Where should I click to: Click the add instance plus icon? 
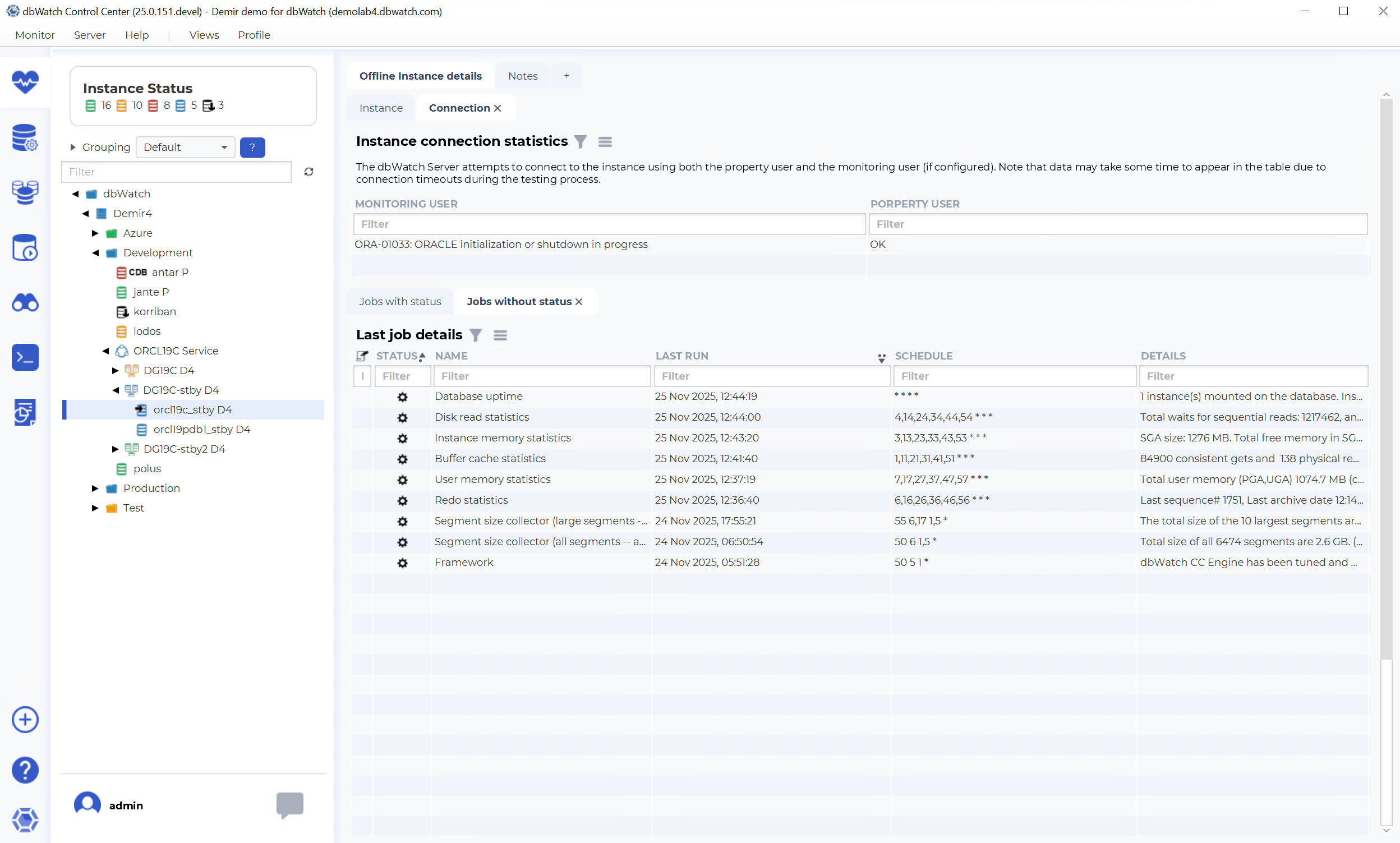[x=25, y=720]
